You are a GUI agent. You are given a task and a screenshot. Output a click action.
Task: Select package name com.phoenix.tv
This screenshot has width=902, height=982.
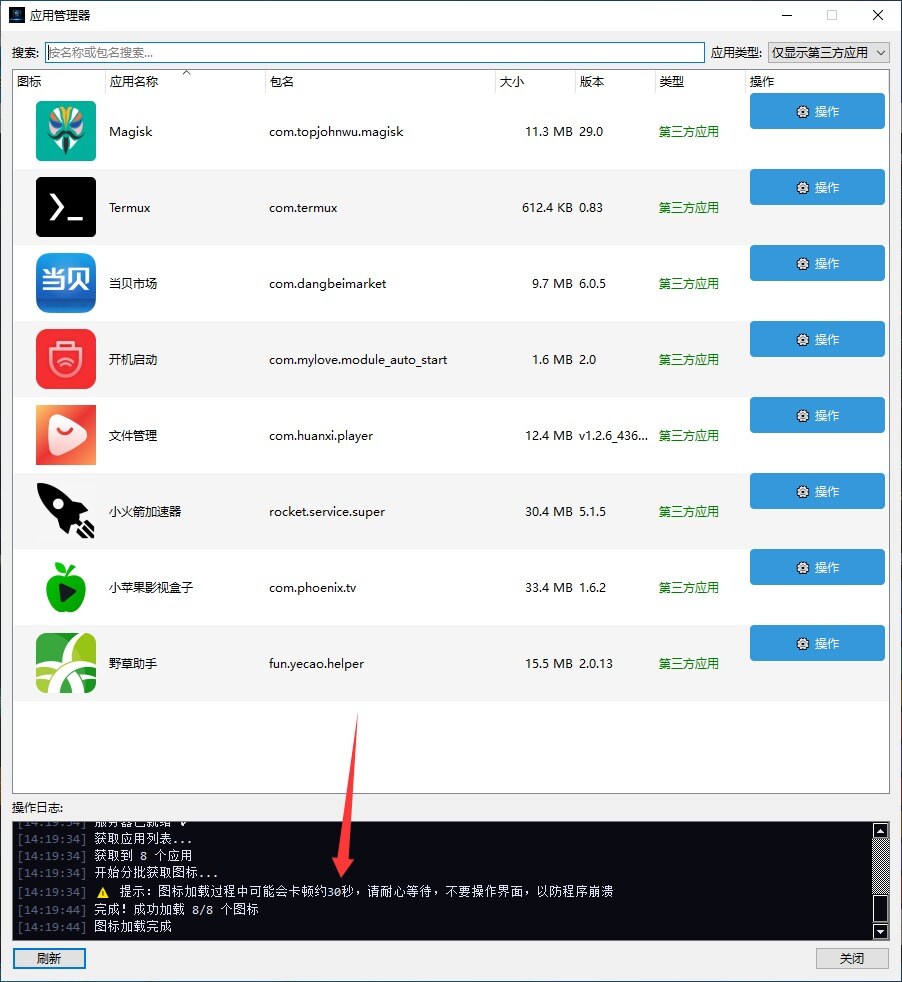(x=313, y=587)
